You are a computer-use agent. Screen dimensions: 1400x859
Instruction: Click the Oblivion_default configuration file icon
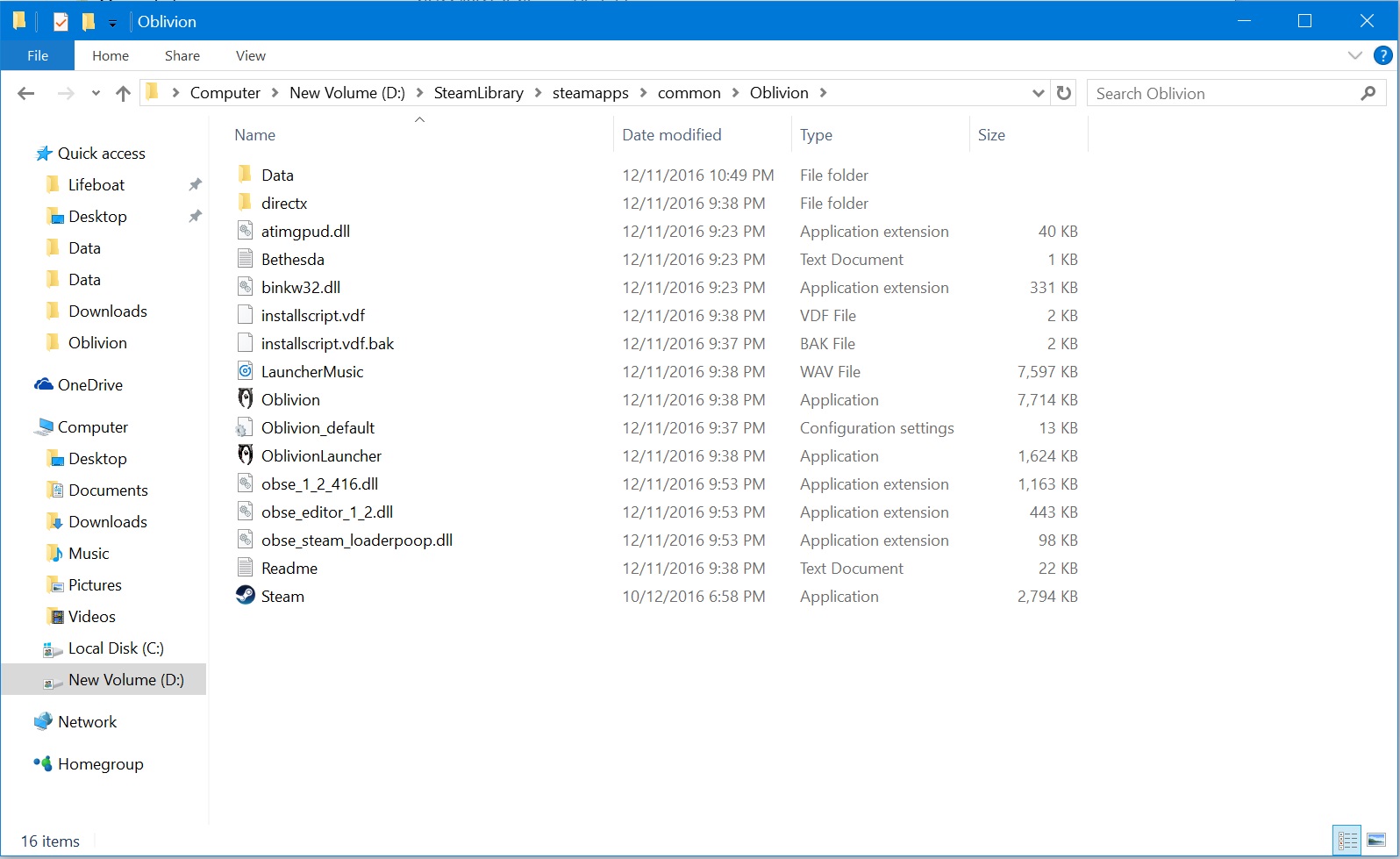(x=245, y=427)
